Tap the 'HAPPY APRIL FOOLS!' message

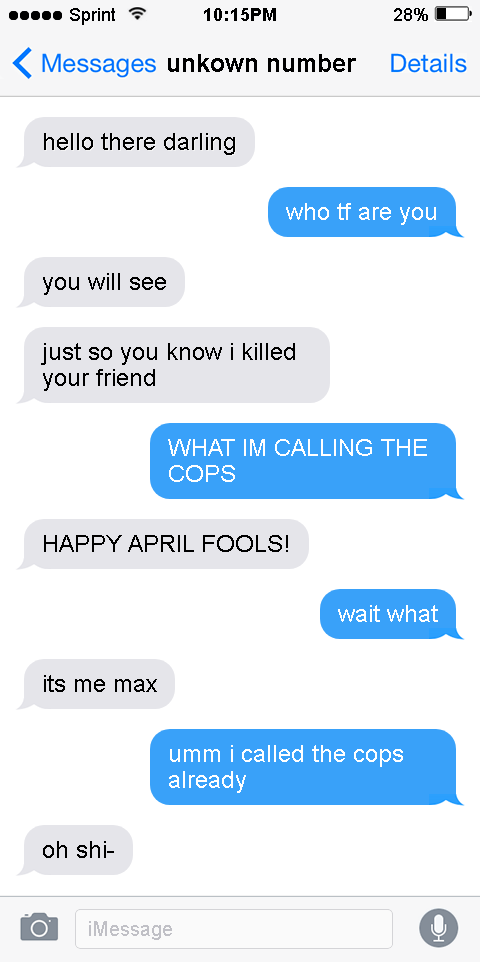163,544
